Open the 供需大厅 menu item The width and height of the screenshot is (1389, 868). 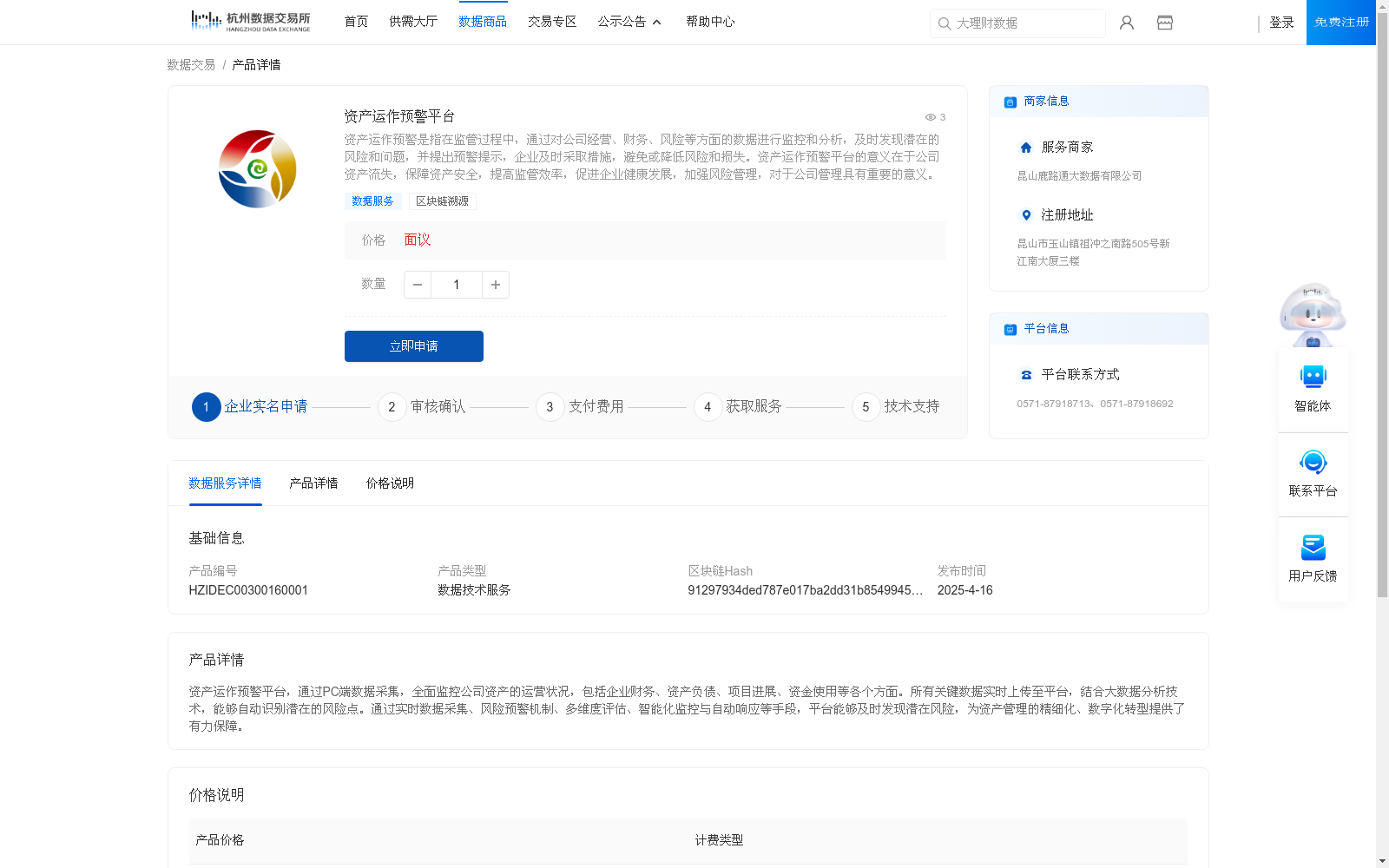pyautogui.click(x=413, y=22)
